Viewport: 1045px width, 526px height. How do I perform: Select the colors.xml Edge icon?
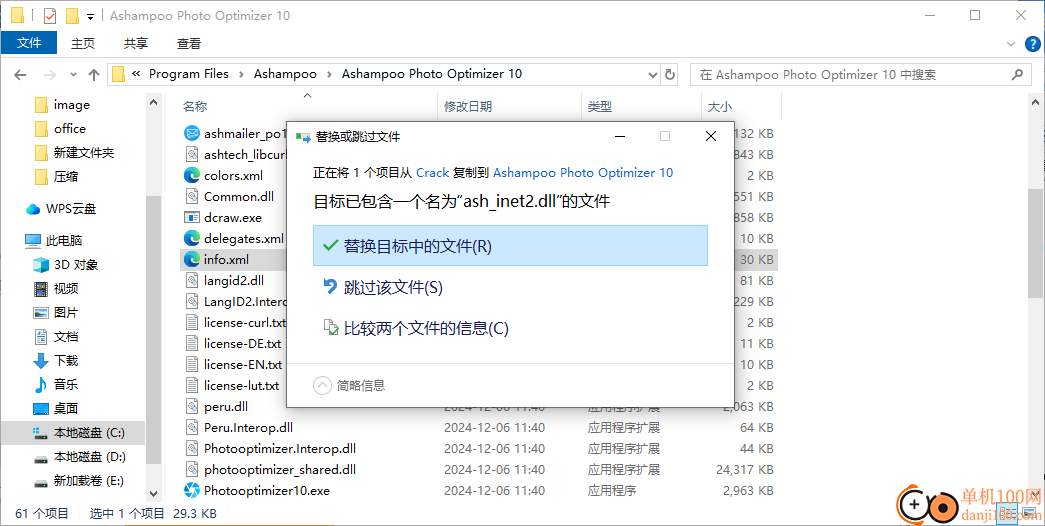click(192, 175)
